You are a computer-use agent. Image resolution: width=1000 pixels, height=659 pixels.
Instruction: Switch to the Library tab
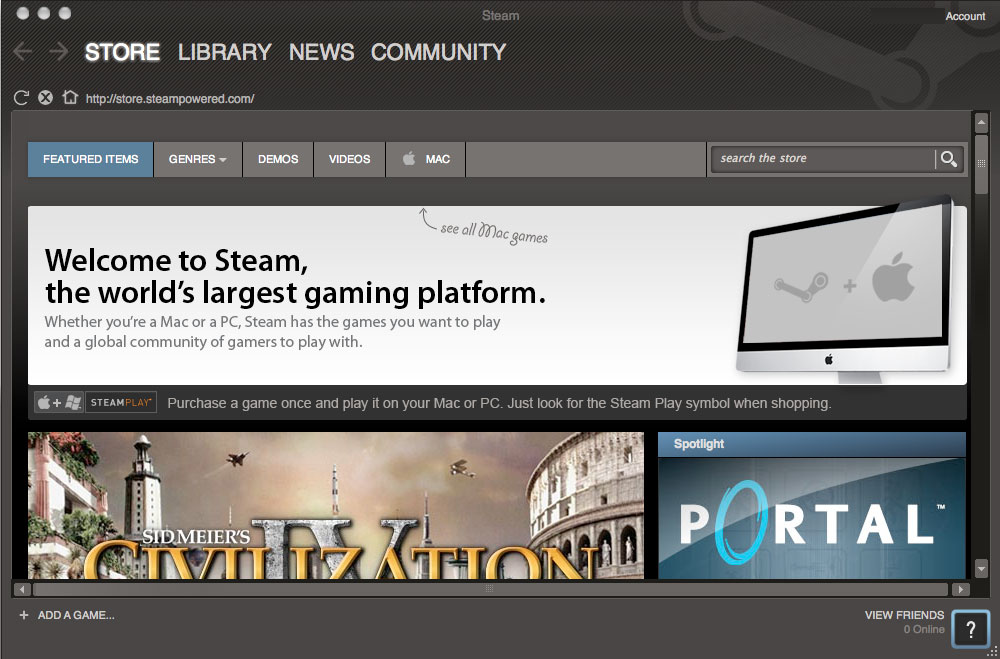224,52
